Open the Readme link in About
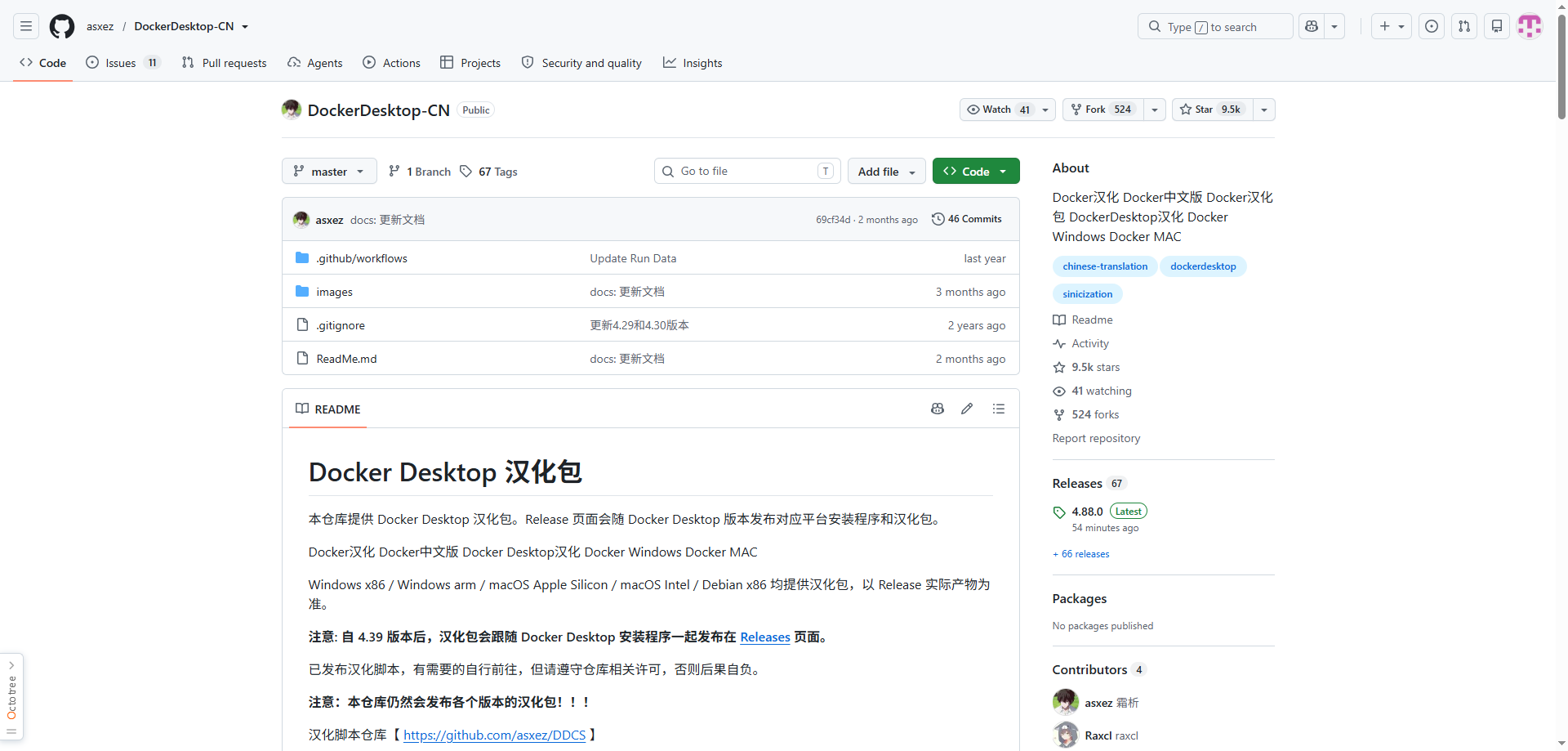Image resolution: width=1568 pixels, height=751 pixels. click(x=1083, y=320)
